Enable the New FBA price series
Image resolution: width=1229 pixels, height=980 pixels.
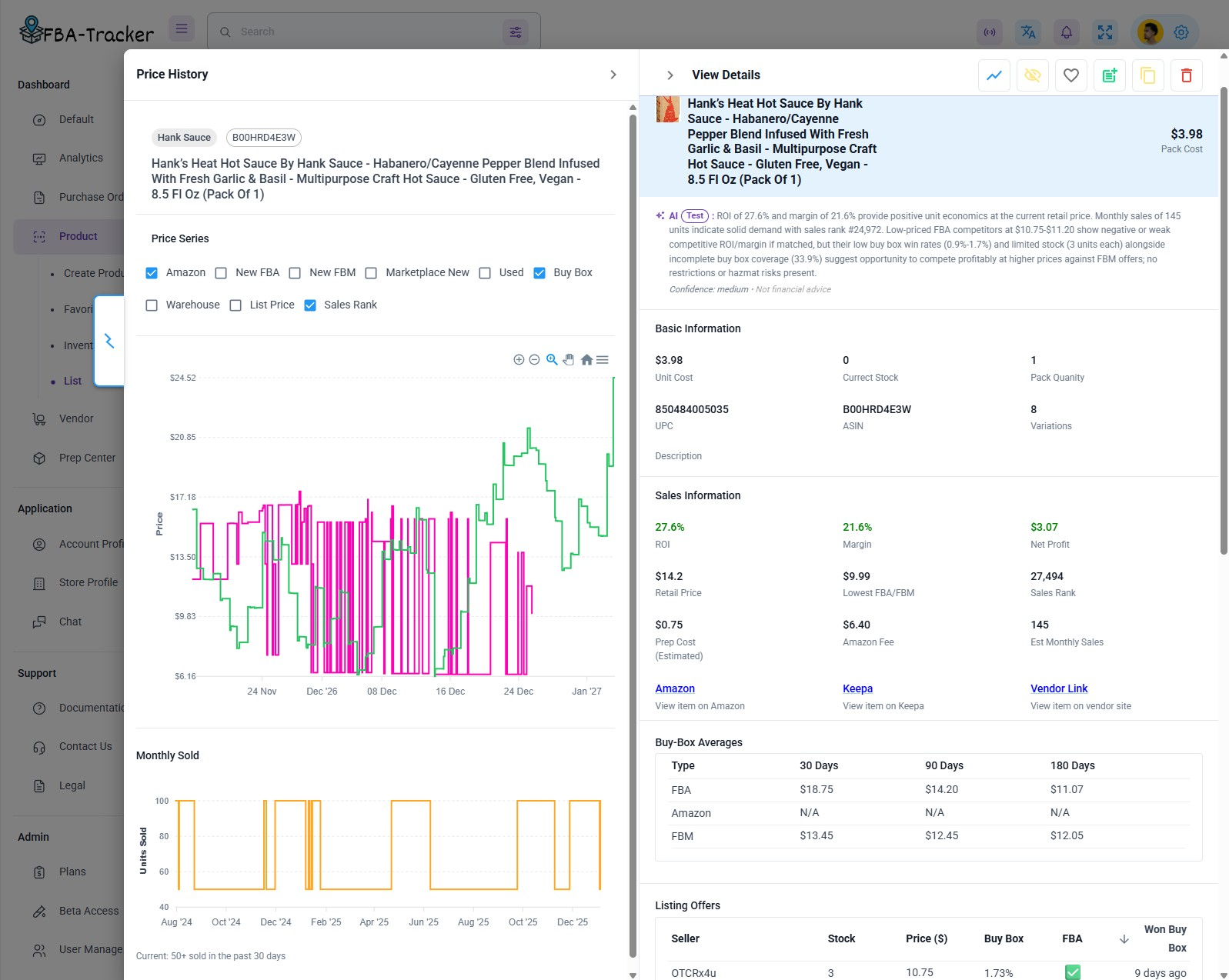click(221, 273)
